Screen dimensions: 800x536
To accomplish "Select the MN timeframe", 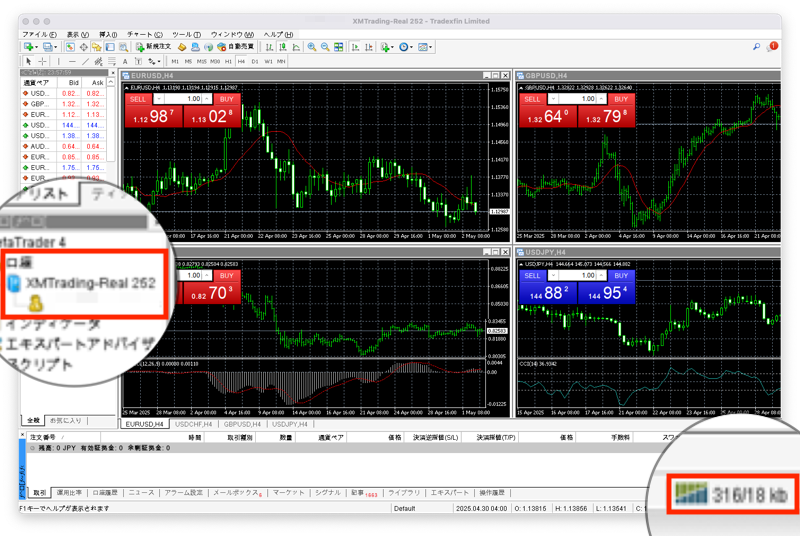I will 281,61.
